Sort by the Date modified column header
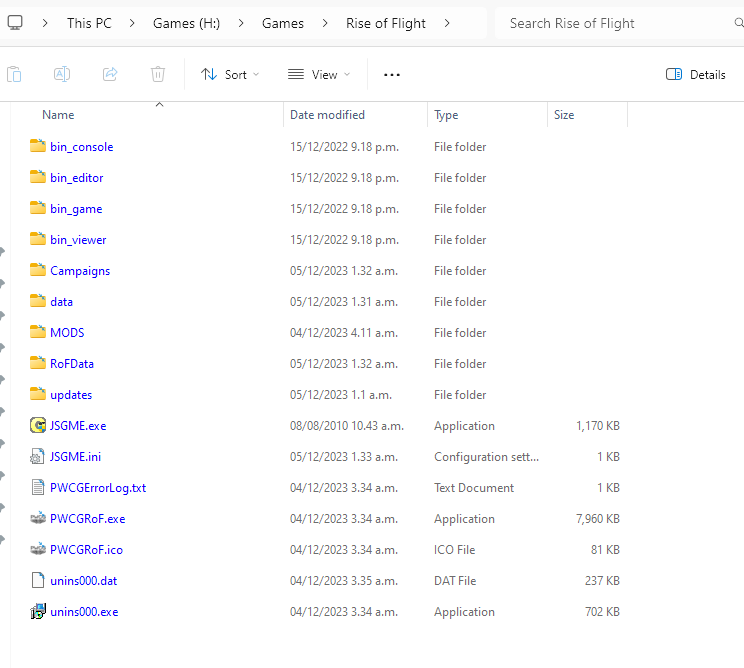Screen dimensions: 744x668 pos(327,115)
